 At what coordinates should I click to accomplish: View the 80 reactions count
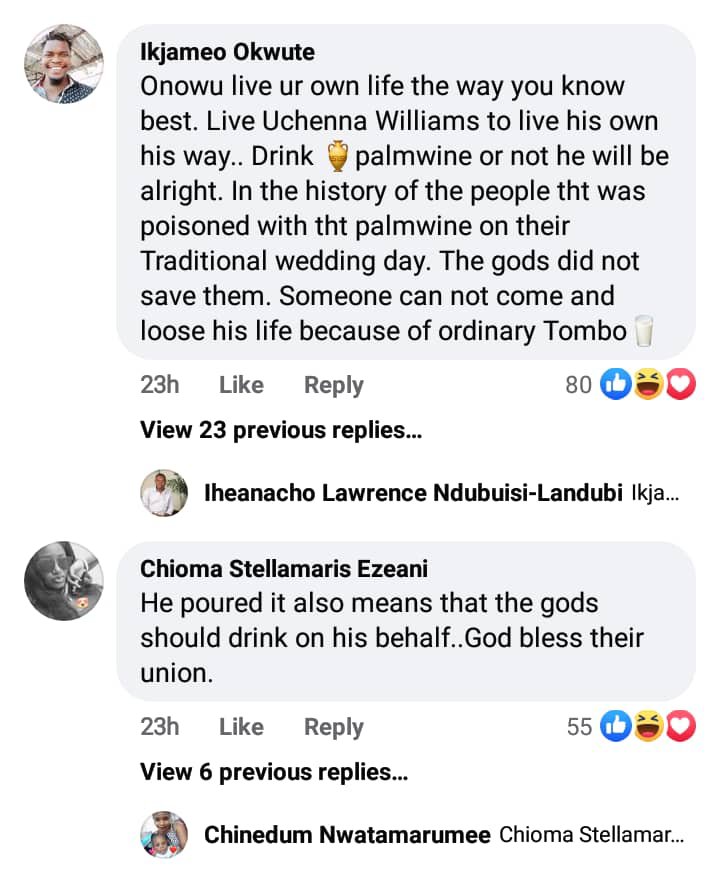(x=579, y=385)
